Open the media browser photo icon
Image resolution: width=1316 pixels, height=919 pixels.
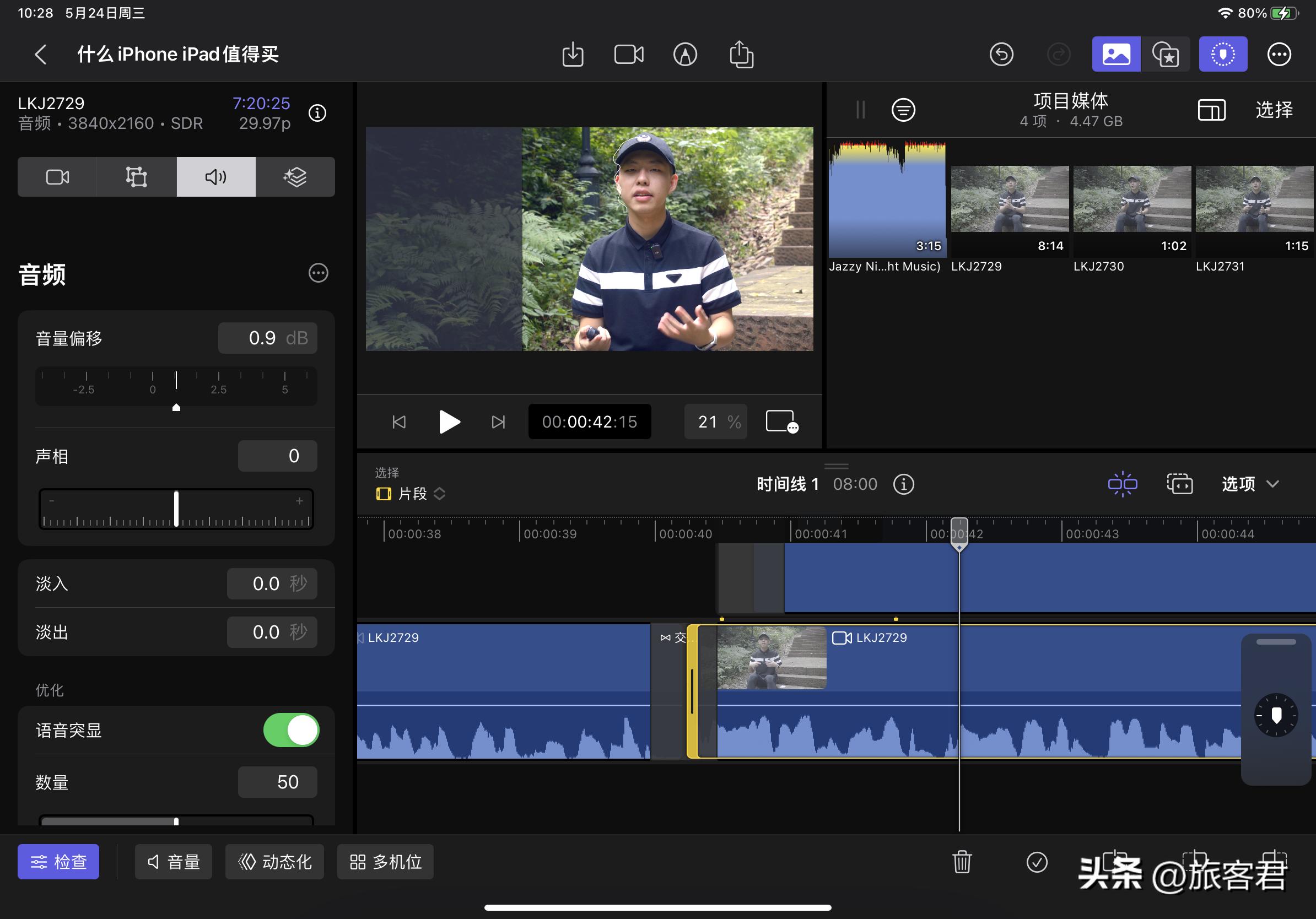tap(1115, 54)
